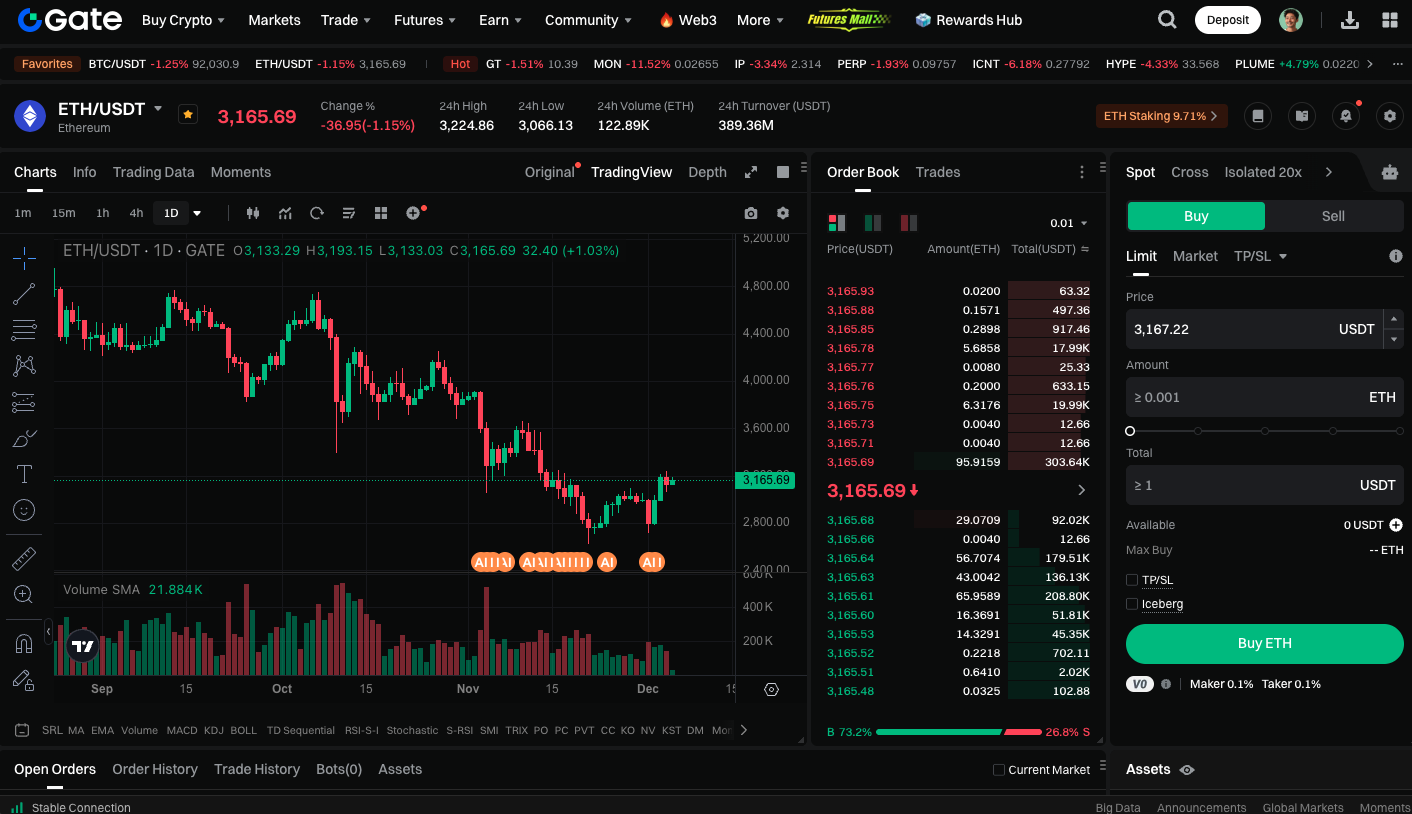Open the Rewards Hub link
The height and width of the screenshot is (814, 1412).
pyautogui.click(x=968, y=20)
